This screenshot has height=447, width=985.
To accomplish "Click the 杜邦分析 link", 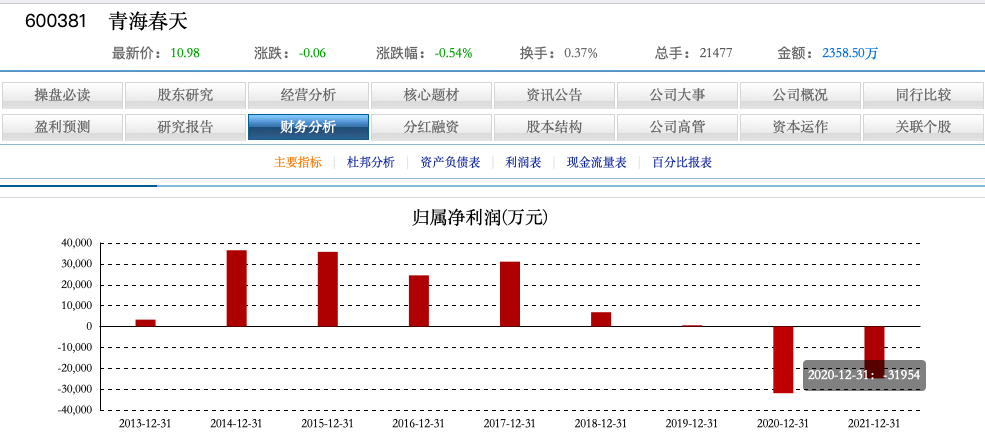I will (371, 163).
